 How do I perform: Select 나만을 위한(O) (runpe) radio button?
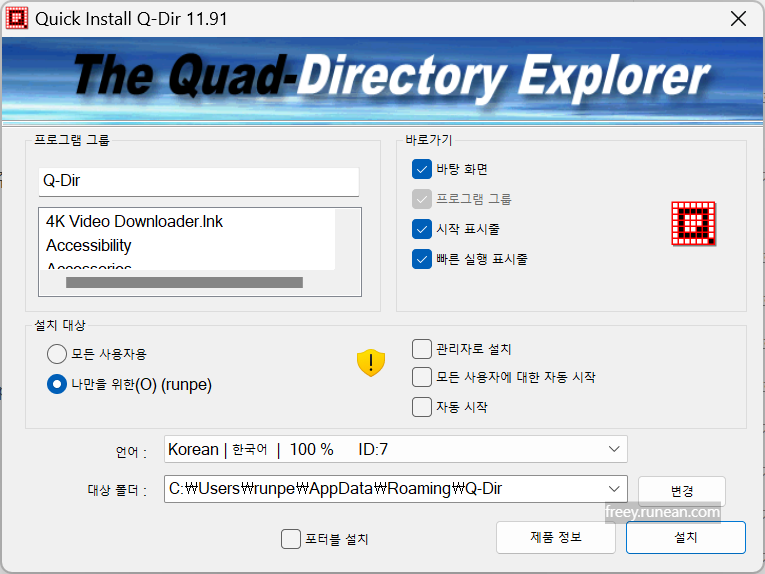click(x=57, y=384)
